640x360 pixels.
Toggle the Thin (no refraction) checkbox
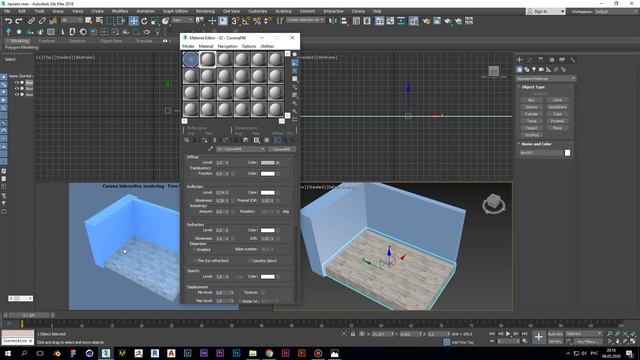pyautogui.click(x=195, y=260)
